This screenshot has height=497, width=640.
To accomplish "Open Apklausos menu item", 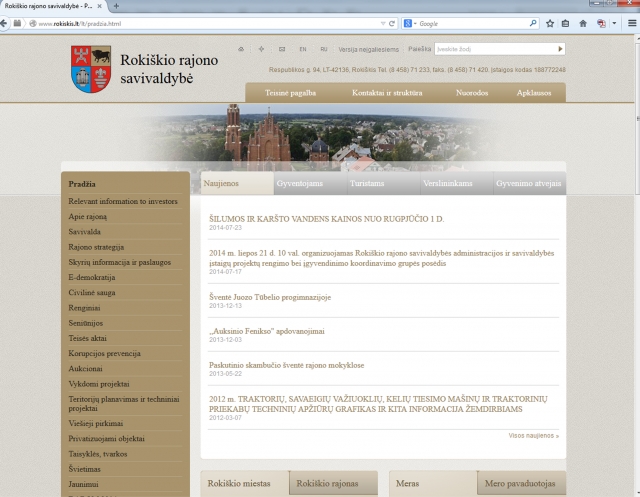I will [534, 93].
